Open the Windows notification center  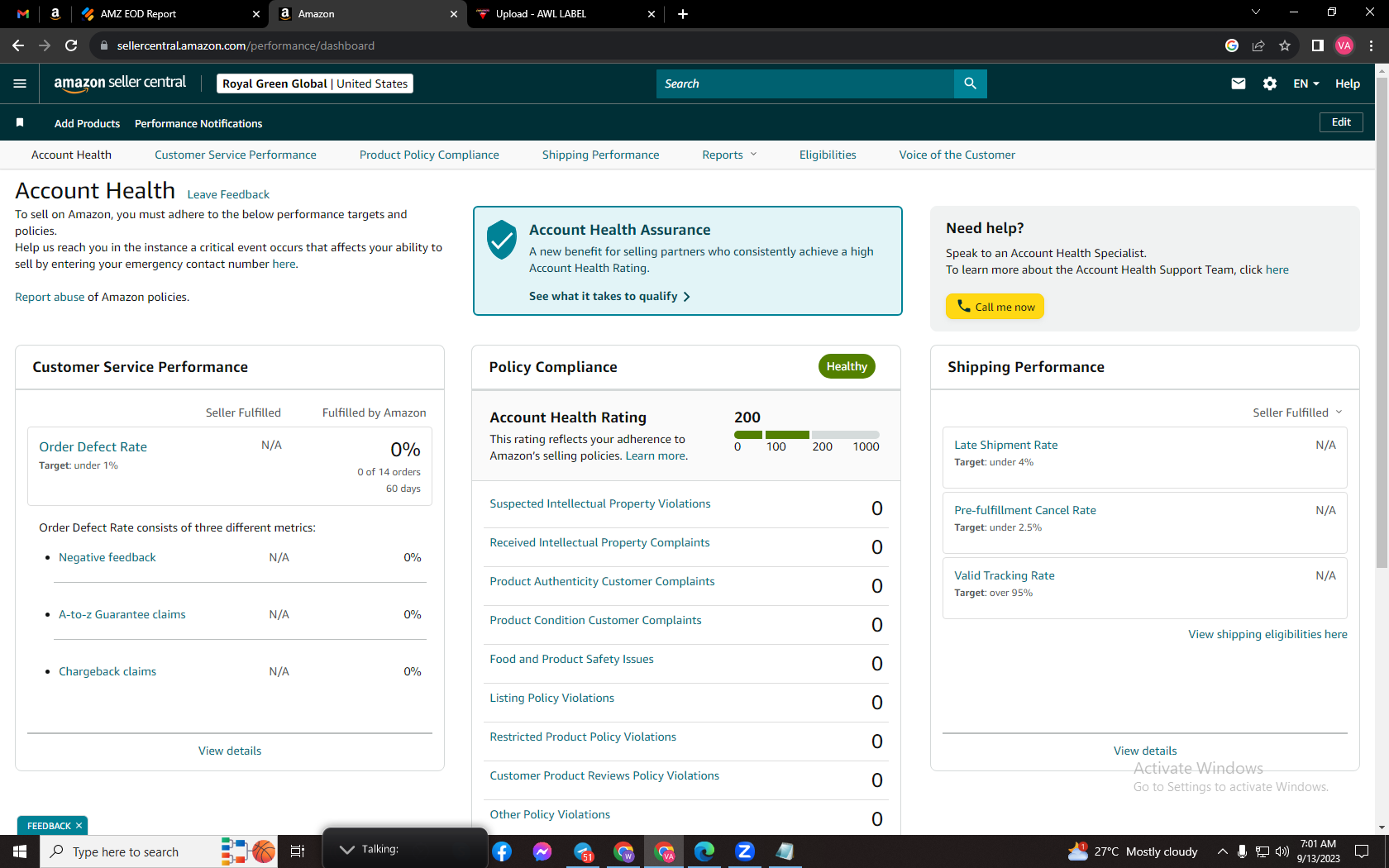tap(1362, 851)
